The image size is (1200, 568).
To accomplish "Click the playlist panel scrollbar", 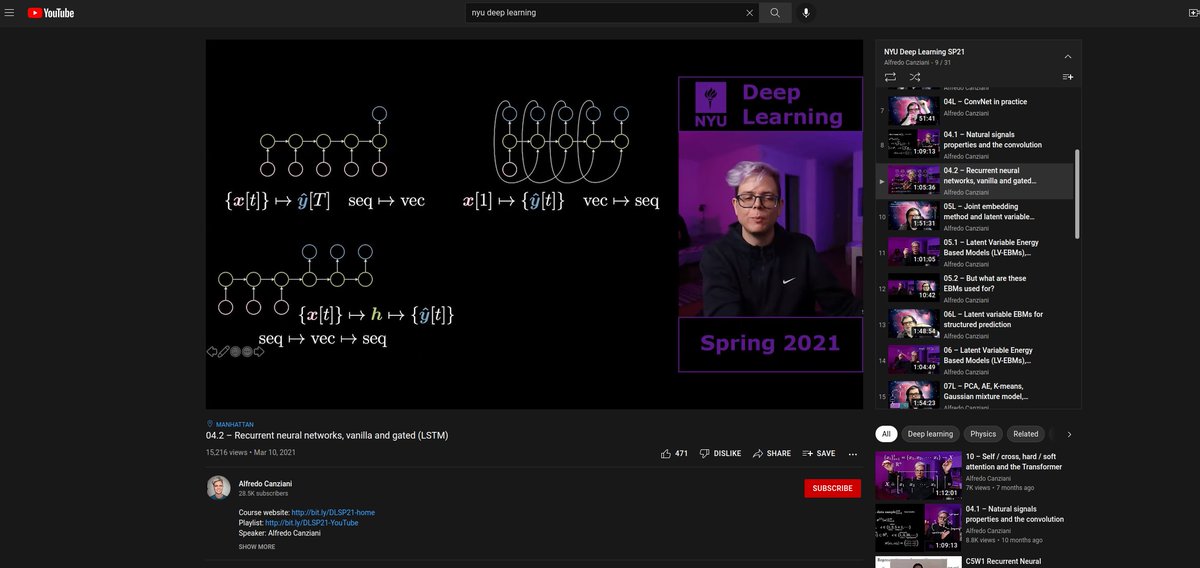I will point(1077,195).
